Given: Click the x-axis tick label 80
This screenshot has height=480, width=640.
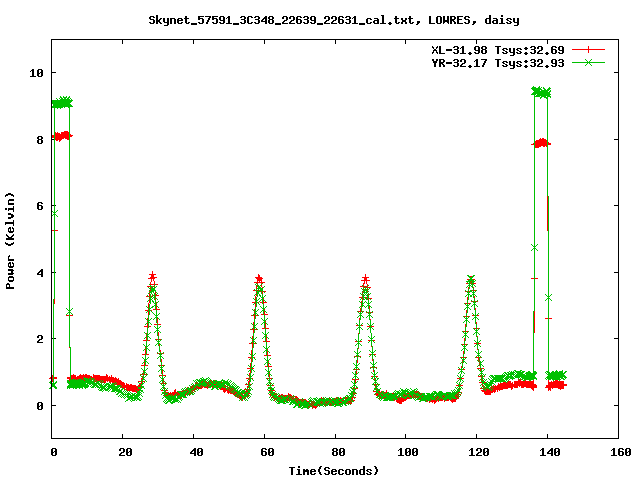Looking at the screenshot, I should (338, 452).
